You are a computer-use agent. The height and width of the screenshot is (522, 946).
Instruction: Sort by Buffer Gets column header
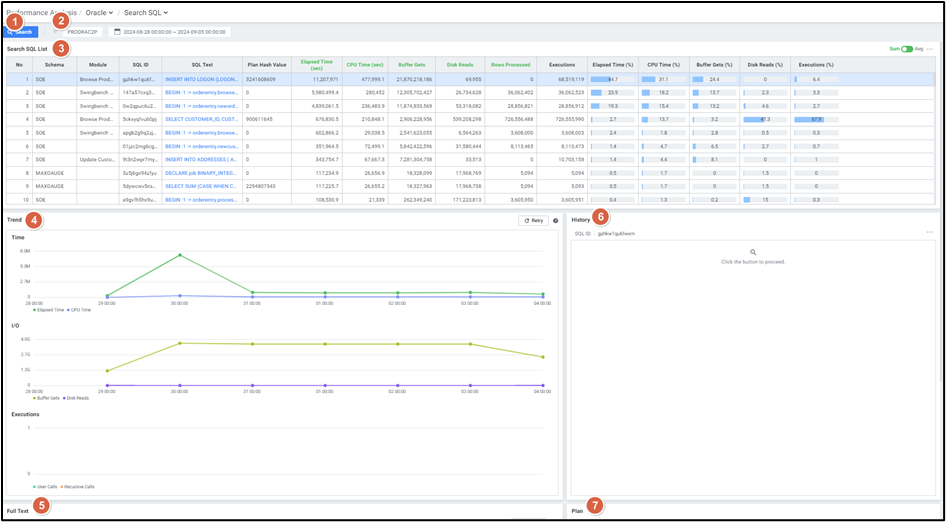tap(413, 64)
